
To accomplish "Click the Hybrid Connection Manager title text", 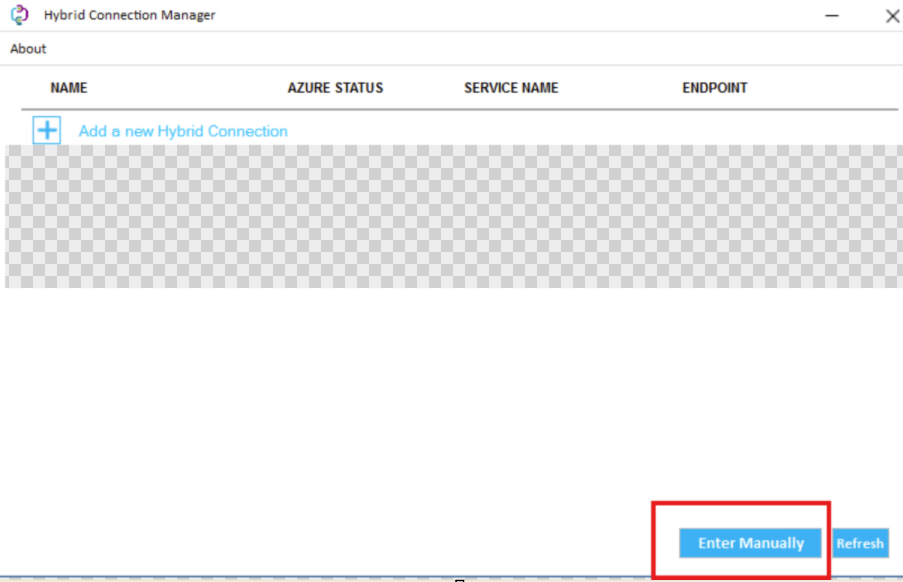I will pyautogui.click(x=129, y=15).
